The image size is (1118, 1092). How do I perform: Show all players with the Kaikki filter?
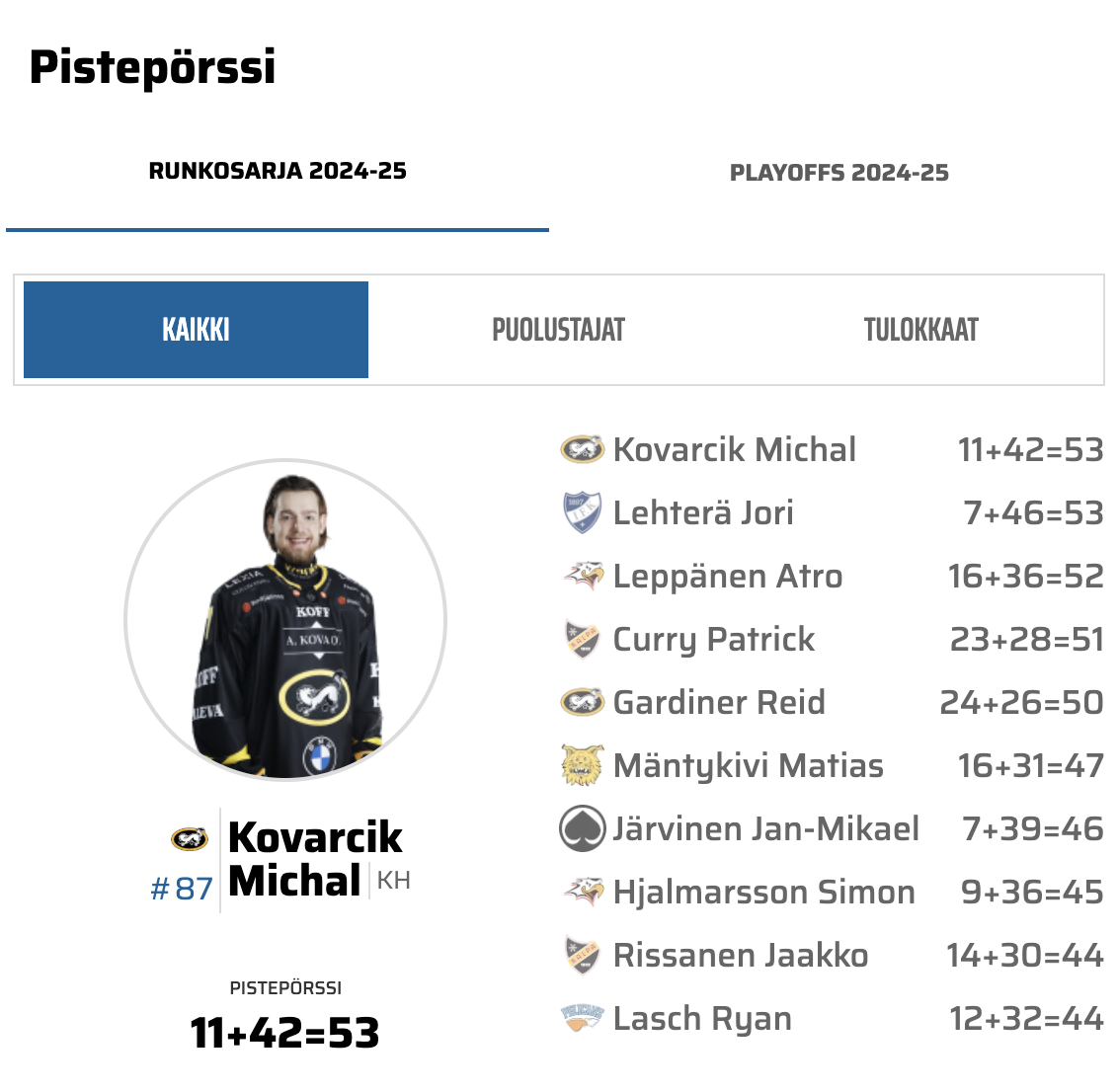196,330
